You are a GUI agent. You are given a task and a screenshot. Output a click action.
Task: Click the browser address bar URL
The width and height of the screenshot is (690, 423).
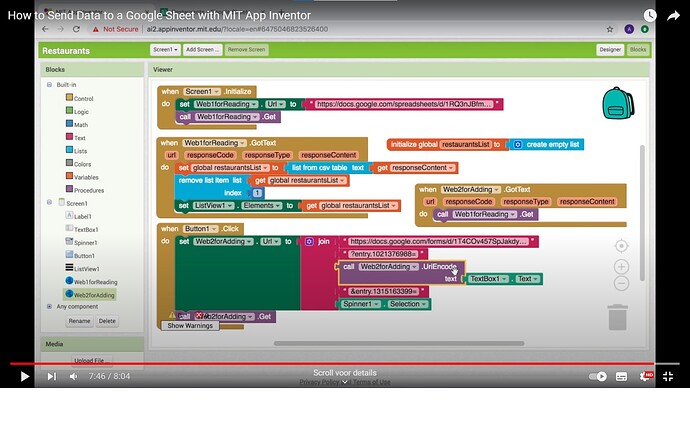pyautogui.click(x=237, y=29)
